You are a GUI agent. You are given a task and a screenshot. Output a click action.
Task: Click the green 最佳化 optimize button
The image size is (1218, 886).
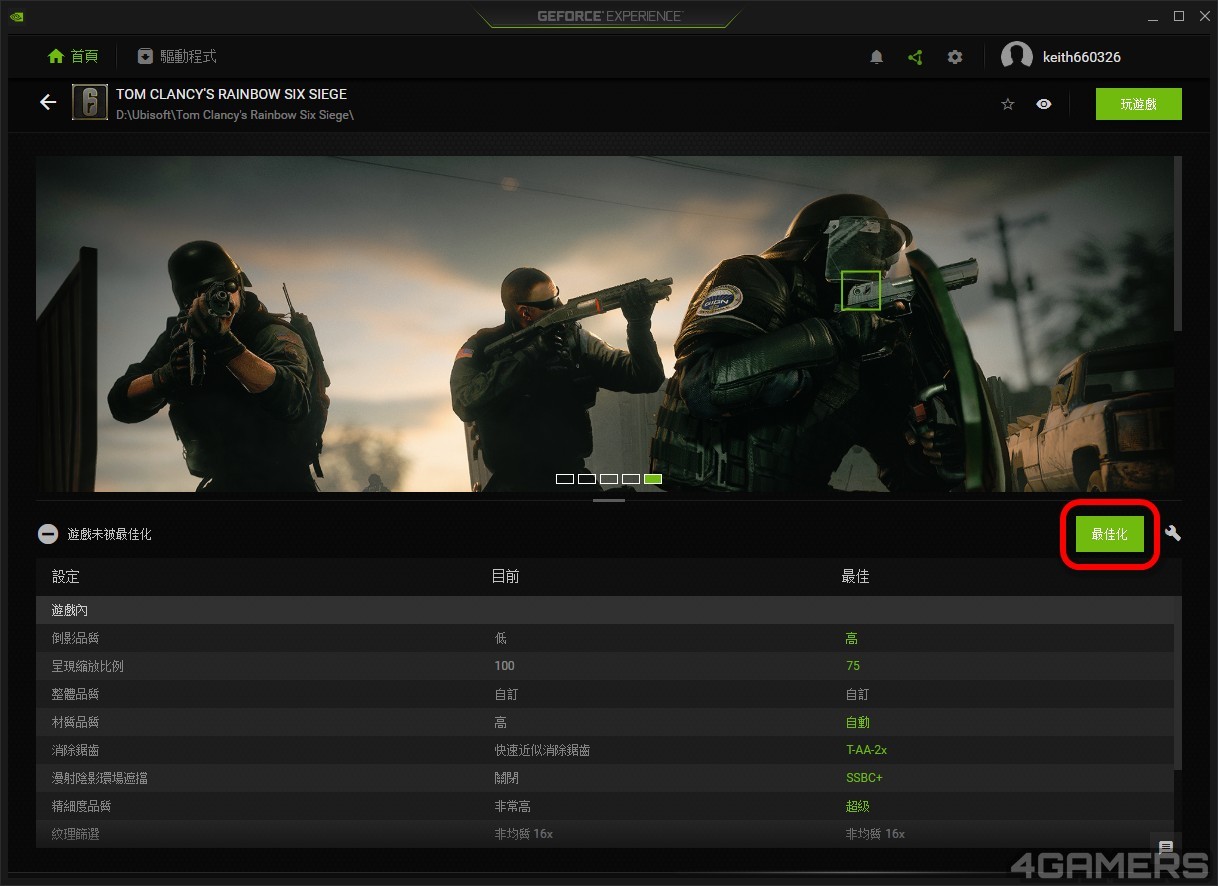click(1110, 534)
